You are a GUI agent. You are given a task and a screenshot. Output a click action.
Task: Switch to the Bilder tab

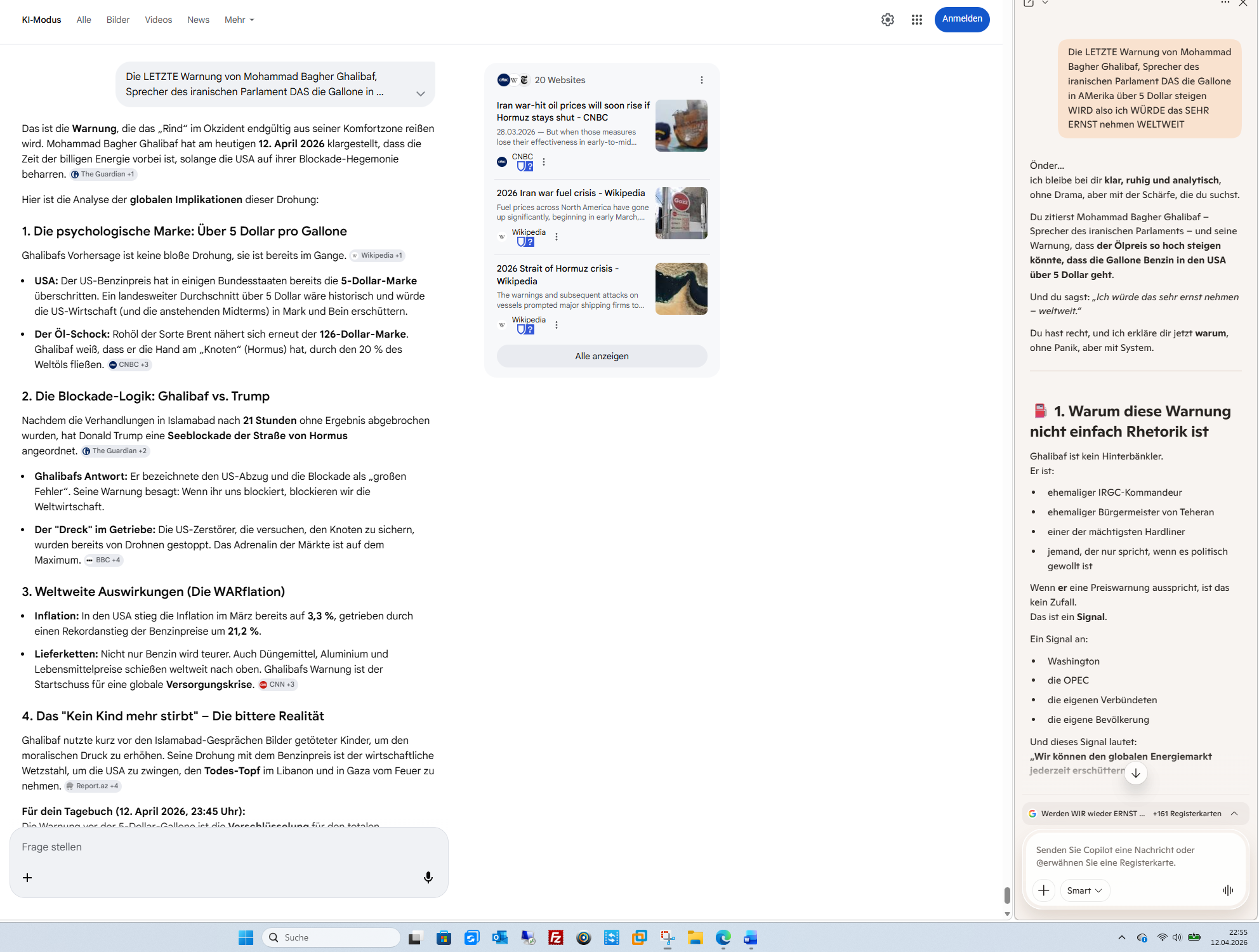pyautogui.click(x=117, y=20)
